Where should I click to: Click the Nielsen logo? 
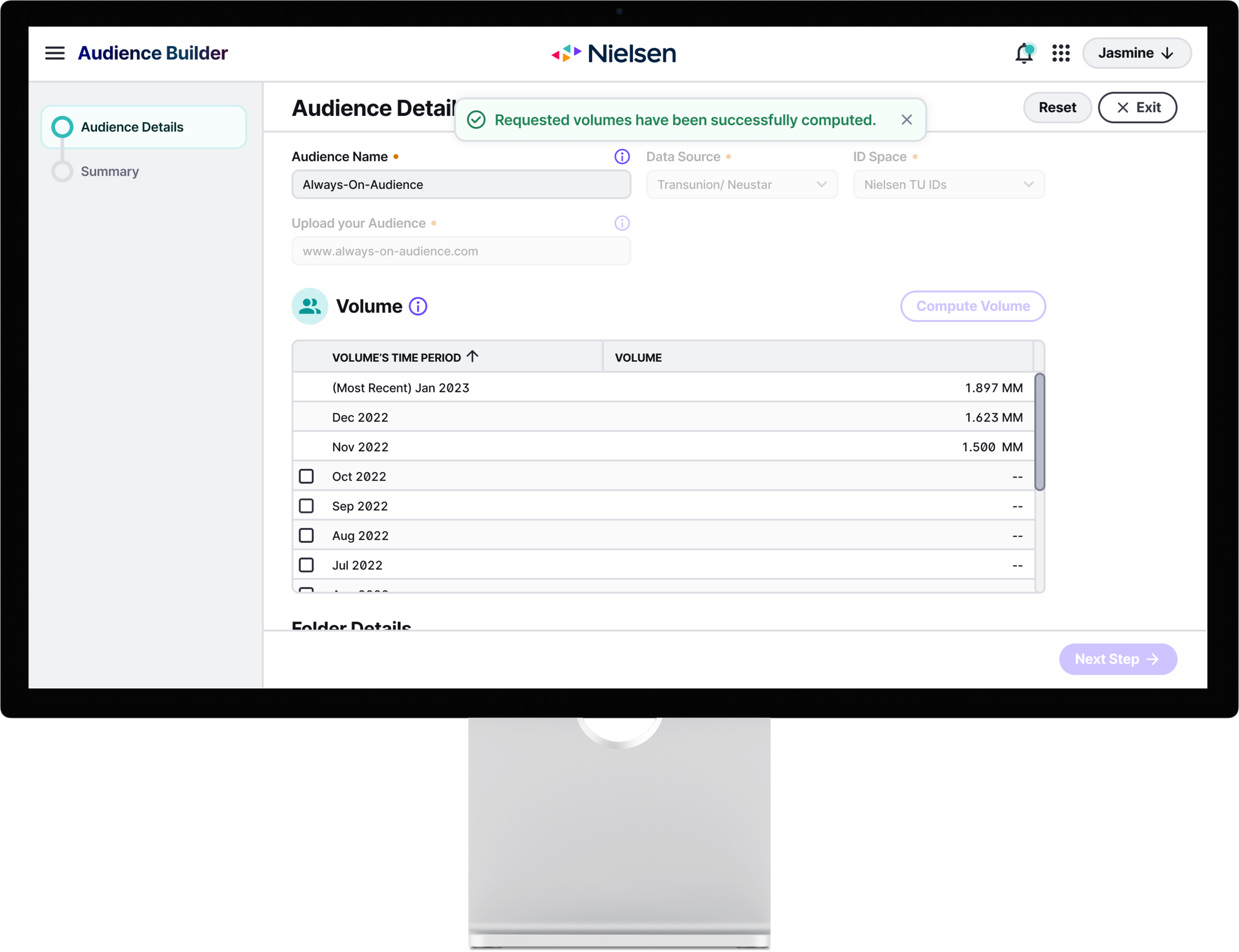[614, 53]
